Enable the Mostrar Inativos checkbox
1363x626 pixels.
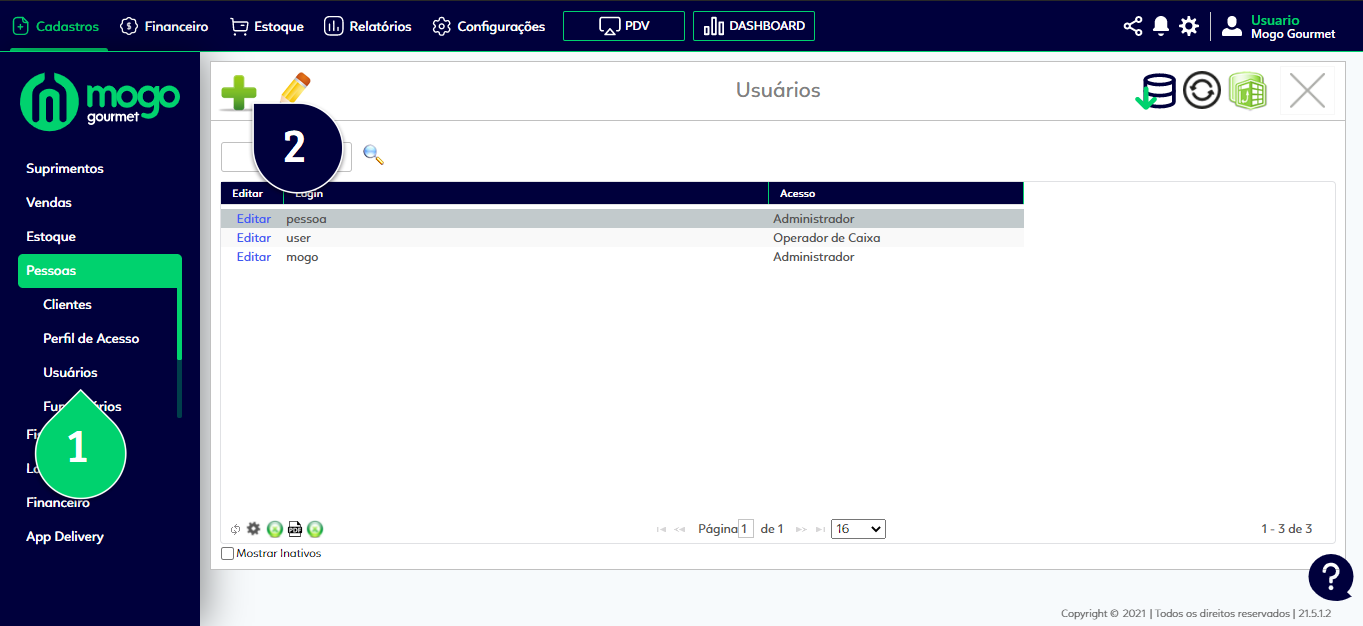[x=227, y=553]
